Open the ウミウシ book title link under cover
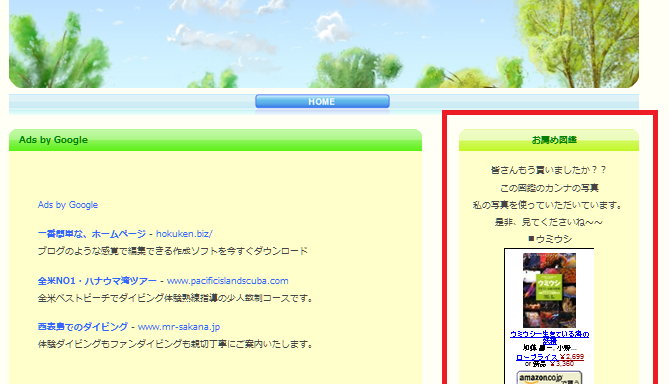 (x=550, y=337)
